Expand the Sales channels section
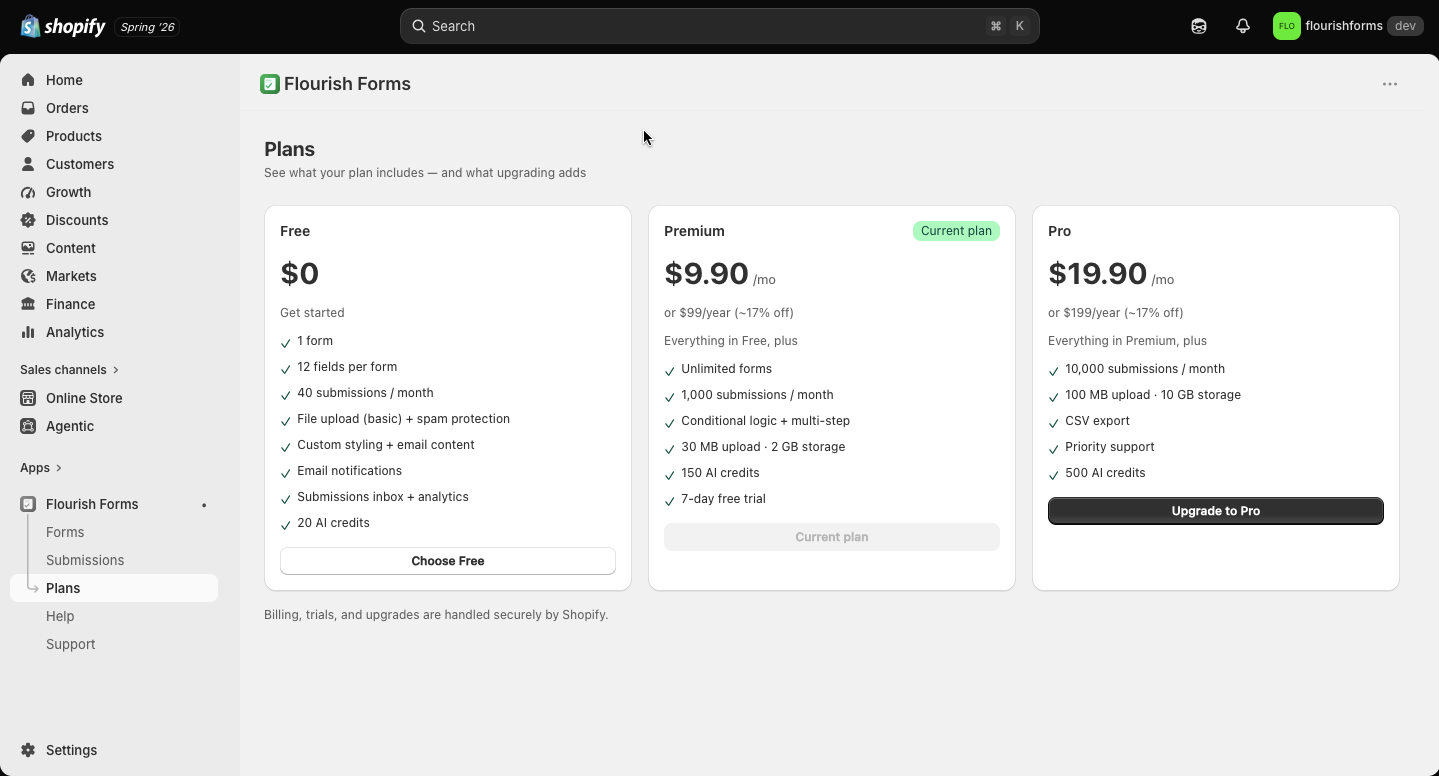 point(69,370)
